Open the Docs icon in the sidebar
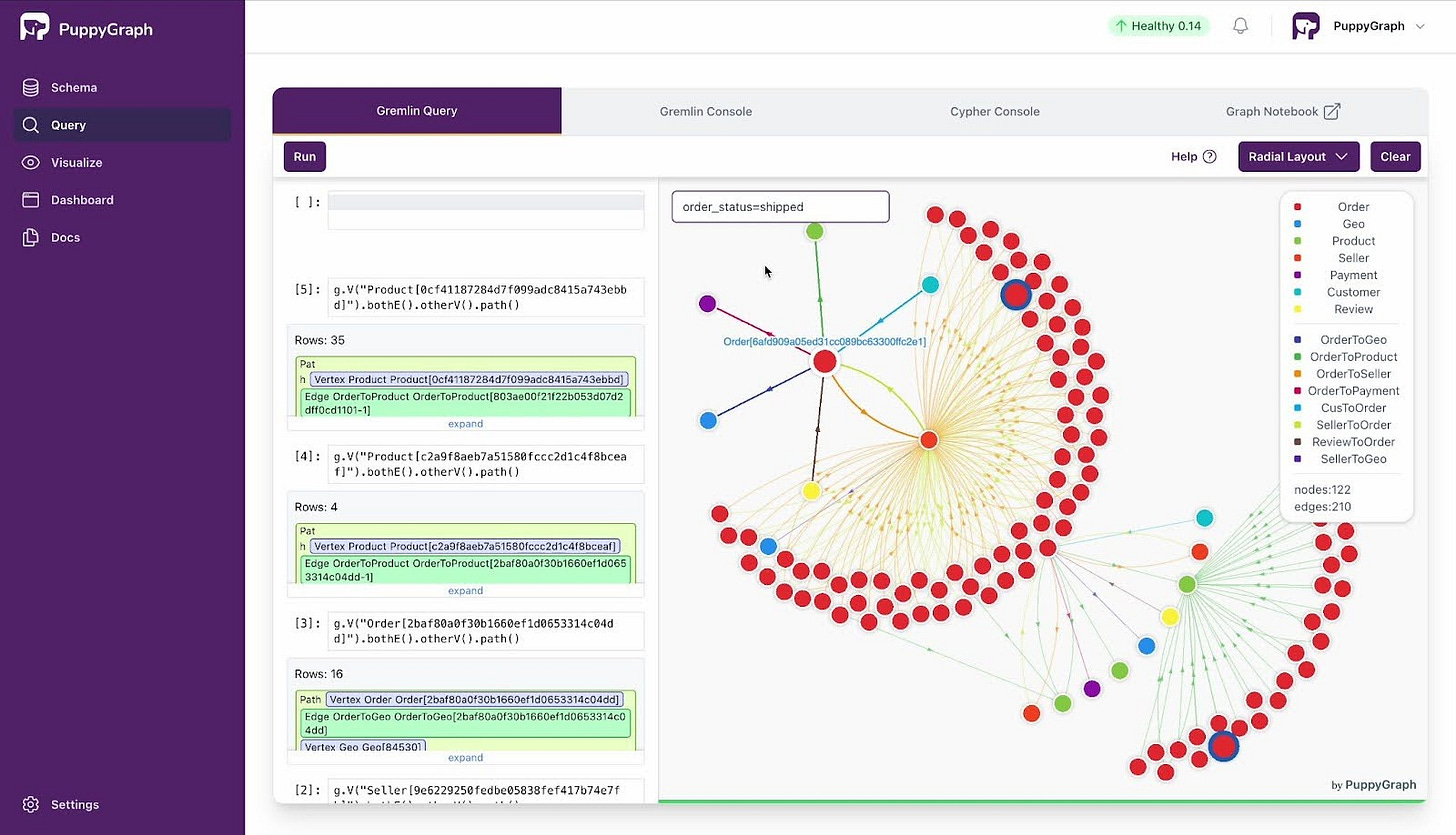Viewport: 1456px width, 835px height. tap(31, 237)
